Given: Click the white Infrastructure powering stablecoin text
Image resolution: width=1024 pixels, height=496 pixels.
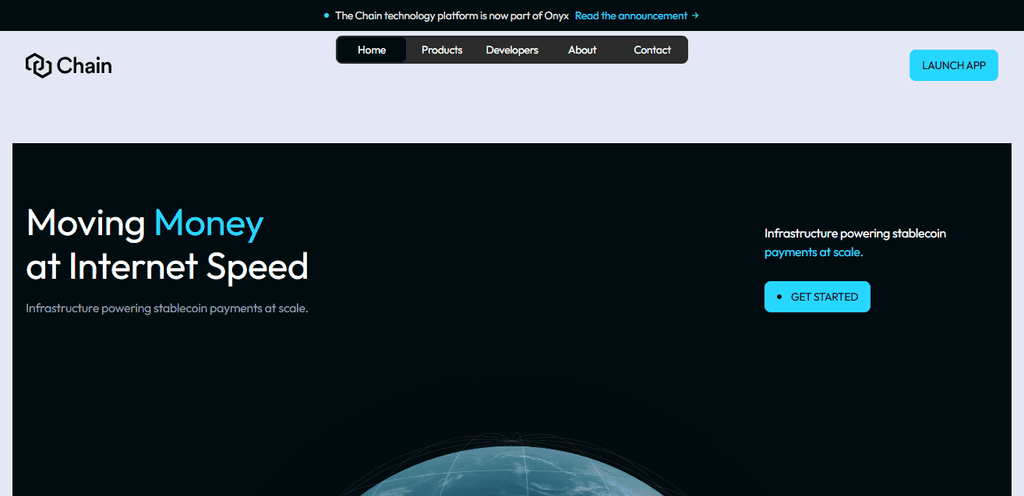Looking at the screenshot, I should click(x=856, y=233).
